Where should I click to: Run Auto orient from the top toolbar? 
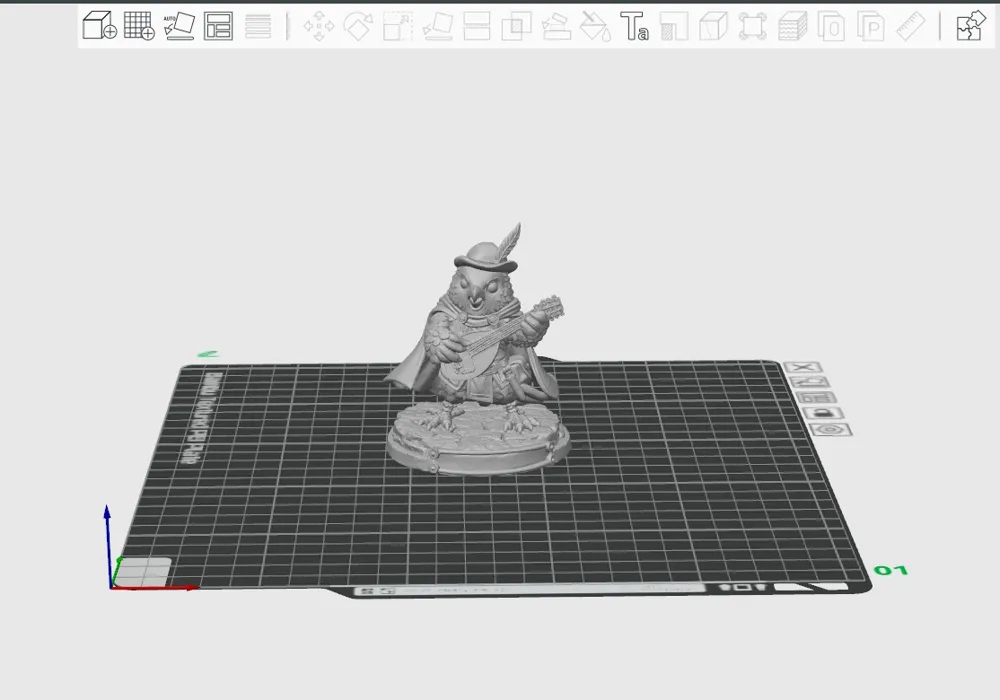179,26
